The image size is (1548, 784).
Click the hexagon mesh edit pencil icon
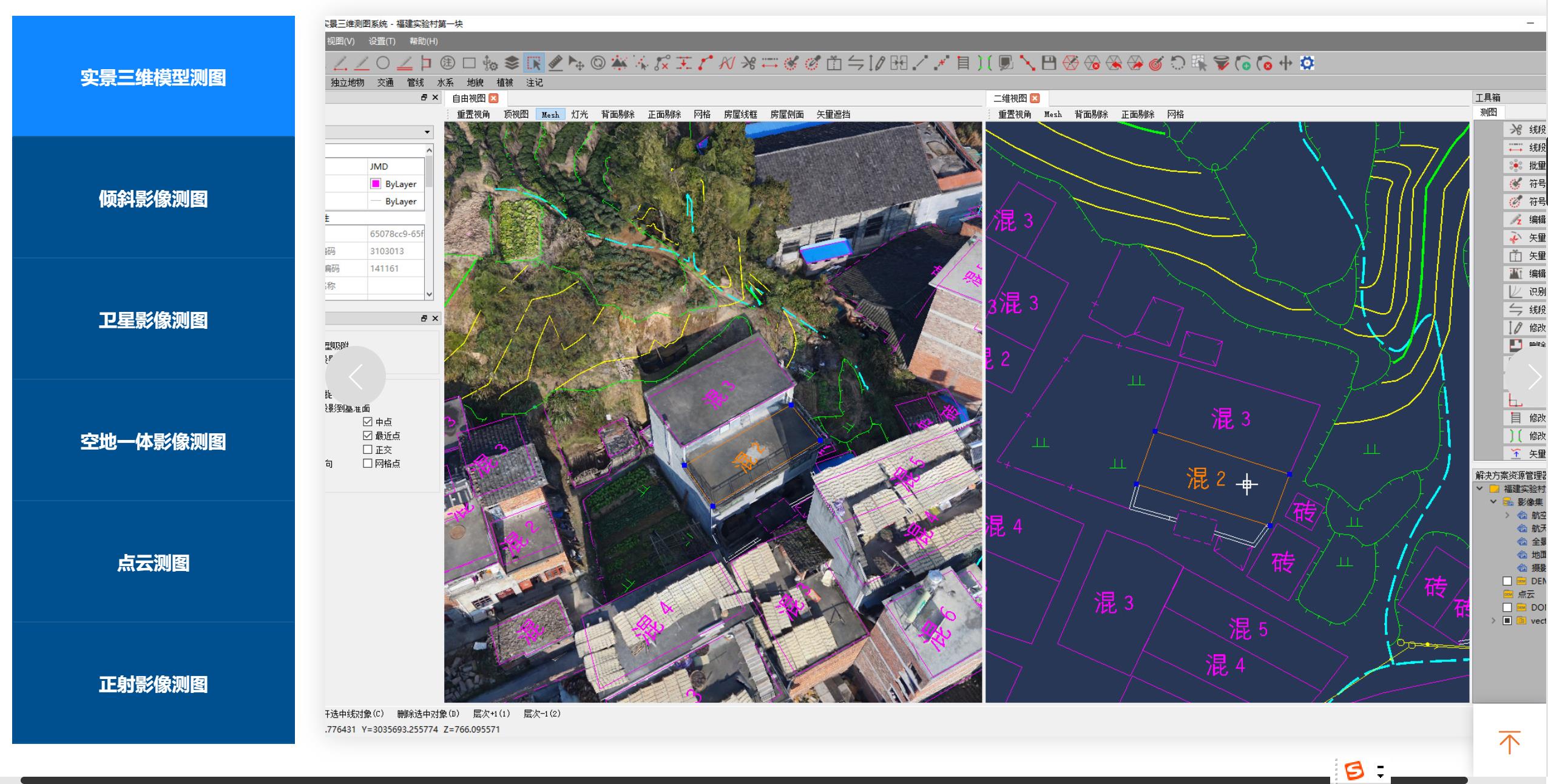[x=1070, y=63]
